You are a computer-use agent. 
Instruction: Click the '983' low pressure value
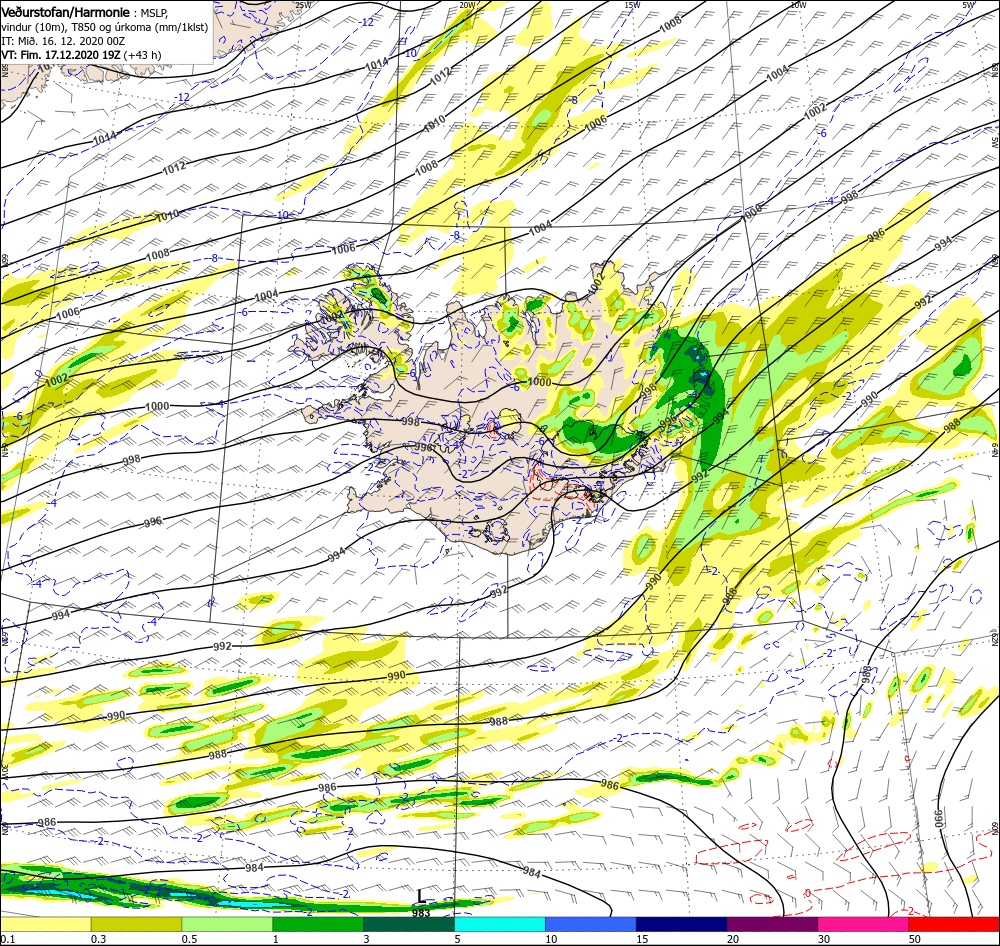[x=421, y=913]
